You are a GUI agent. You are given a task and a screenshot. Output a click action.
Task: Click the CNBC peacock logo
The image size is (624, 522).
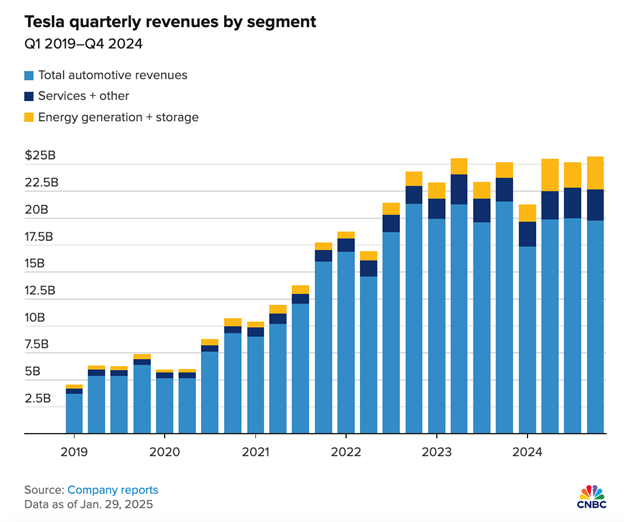[592, 497]
